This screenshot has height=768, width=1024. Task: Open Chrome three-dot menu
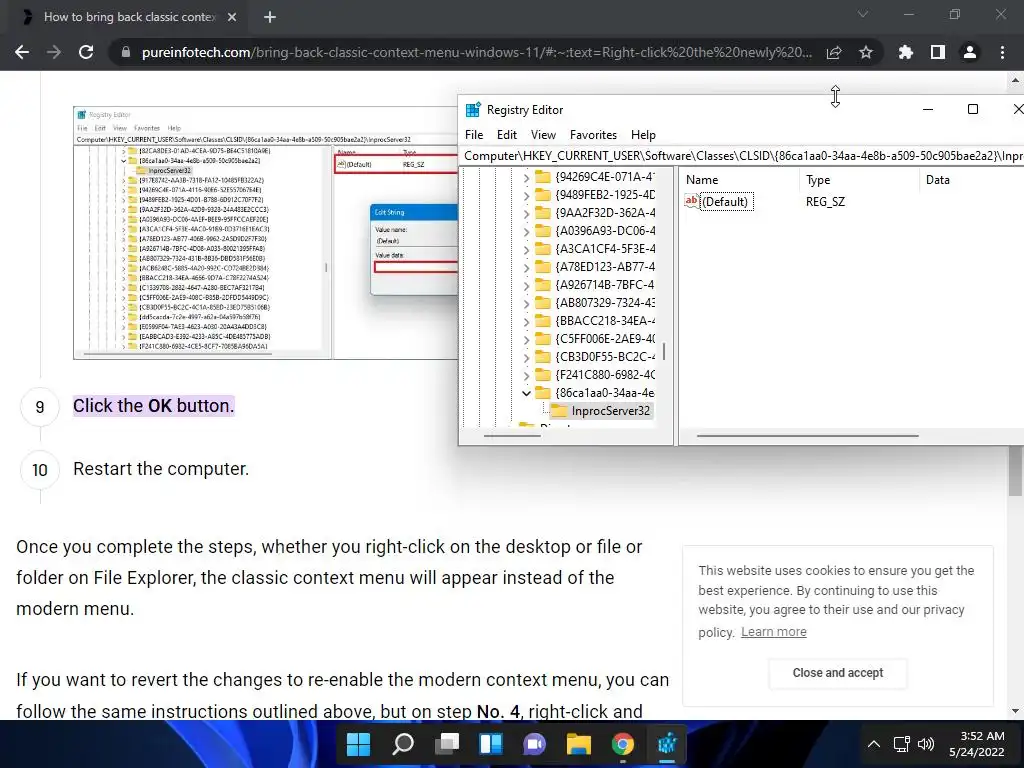pyautogui.click(x=1002, y=52)
